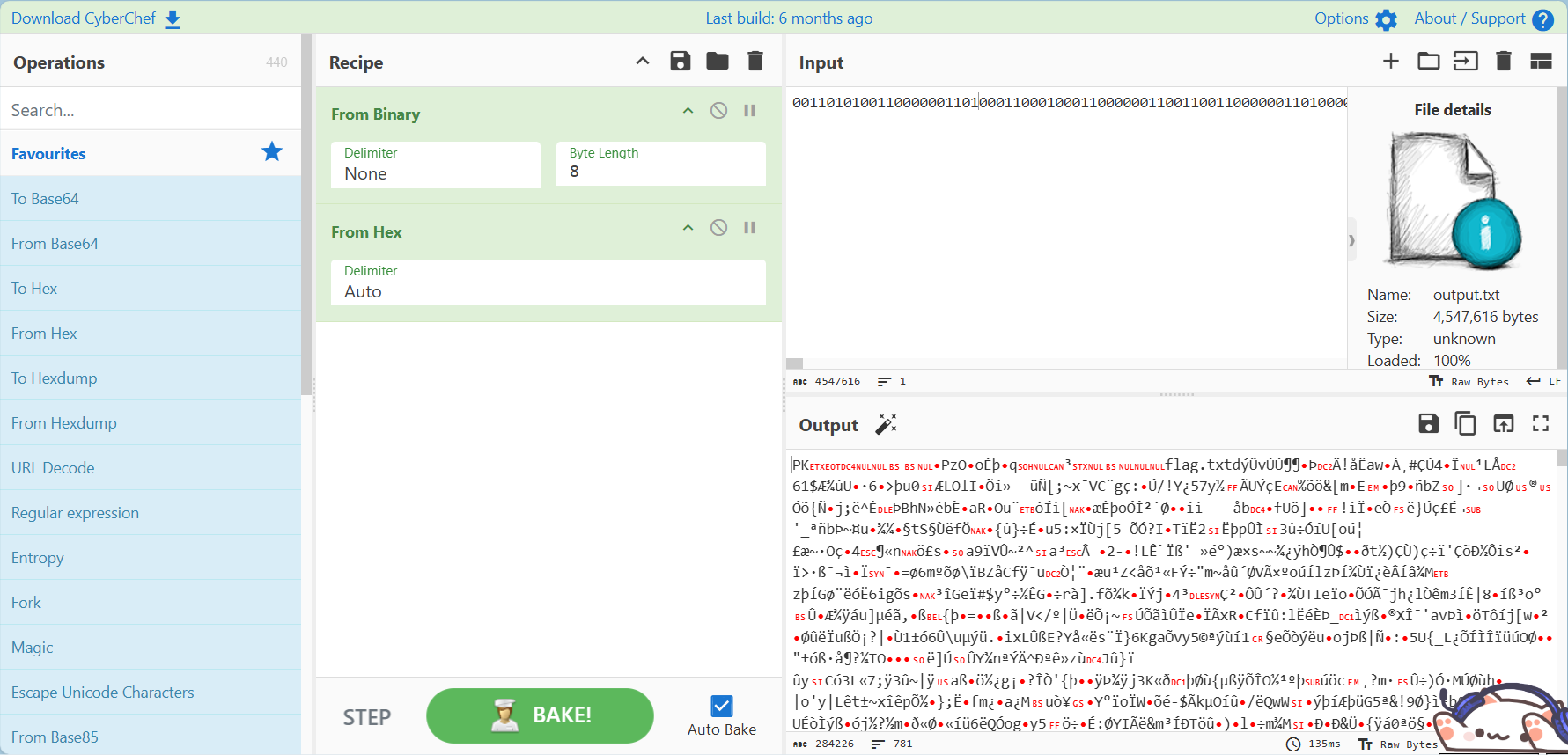Clear input and output with trash icon
Viewport: 1568px width, 755px height.
coord(1504,61)
